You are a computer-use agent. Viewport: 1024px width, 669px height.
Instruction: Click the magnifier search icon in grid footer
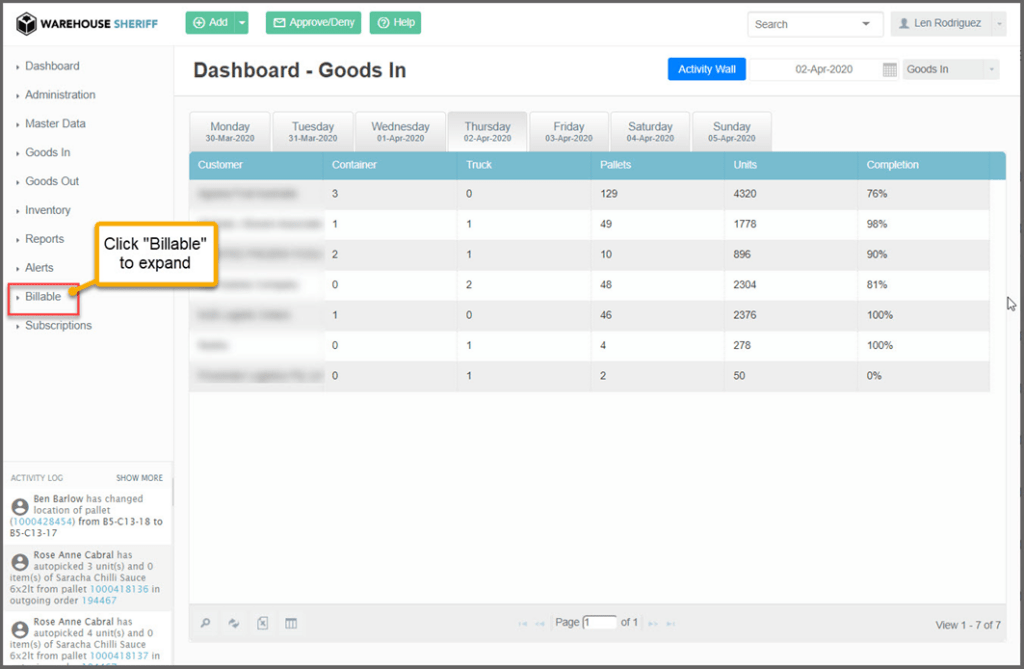click(206, 623)
